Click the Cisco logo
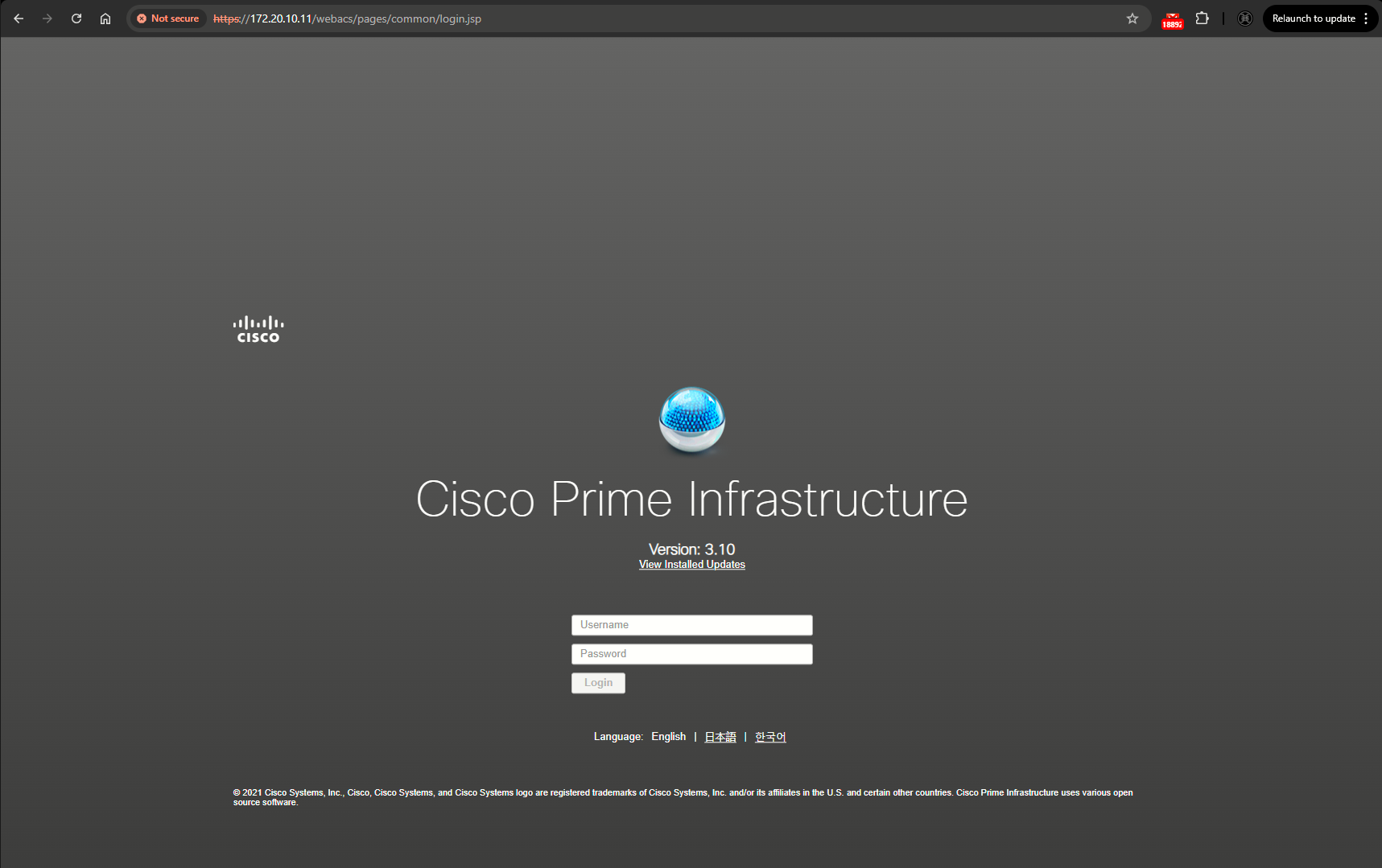Viewport: 1382px width, 868px height. click(x=258, y=329)
